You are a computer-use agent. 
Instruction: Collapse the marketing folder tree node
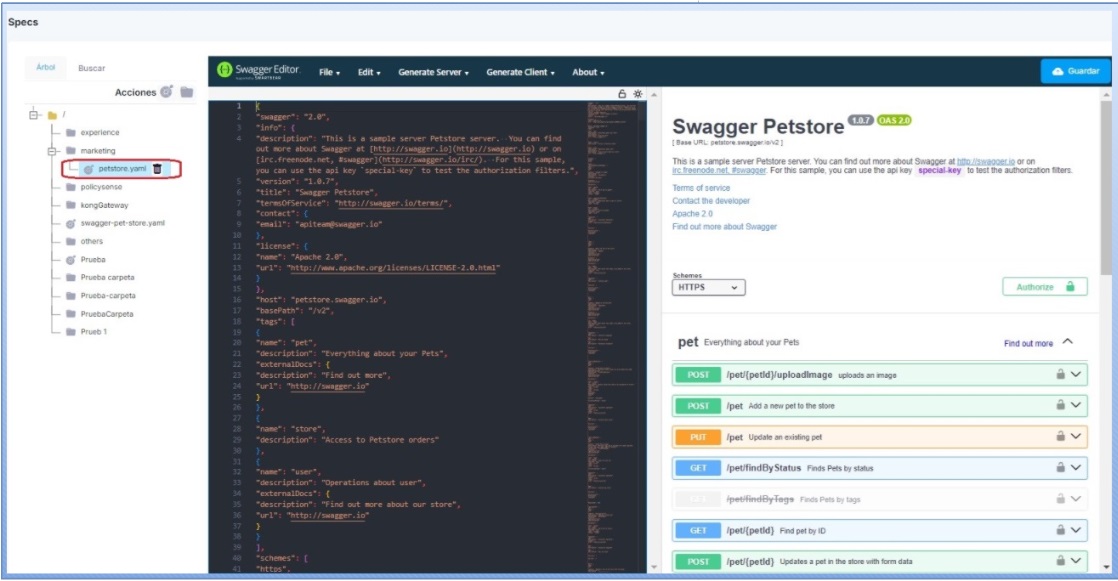[53, 151]
